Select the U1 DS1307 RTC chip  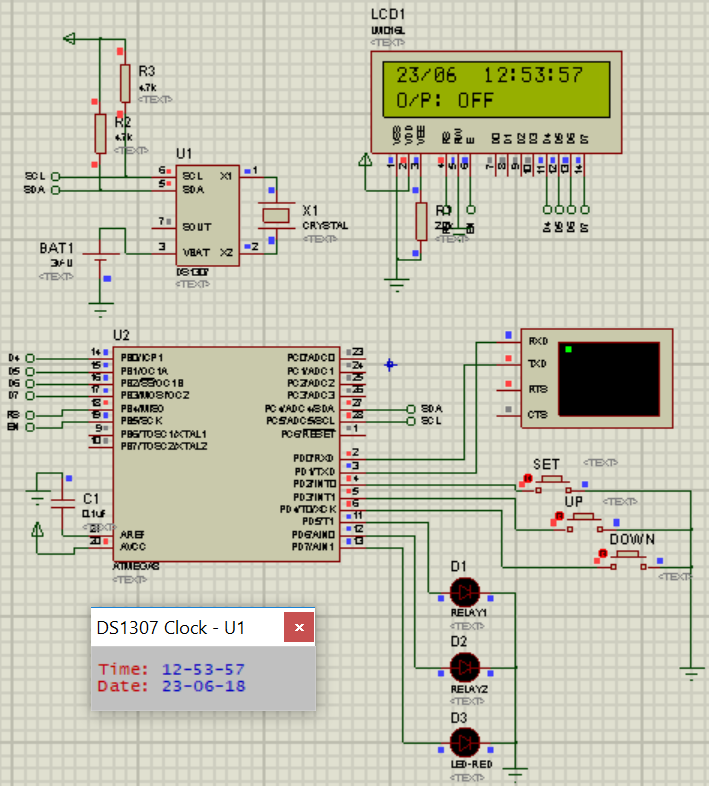coord(207,215)
